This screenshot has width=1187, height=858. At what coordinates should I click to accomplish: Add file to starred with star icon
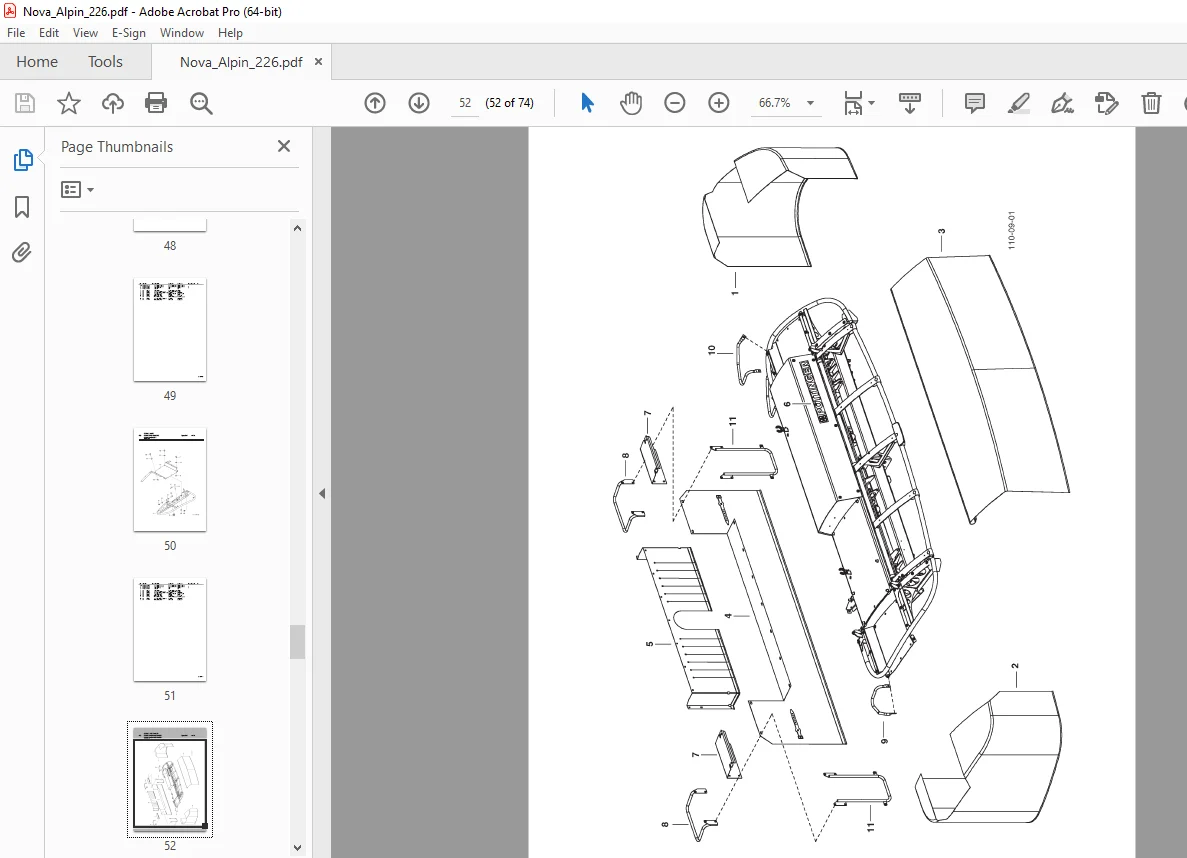[69, 103]
